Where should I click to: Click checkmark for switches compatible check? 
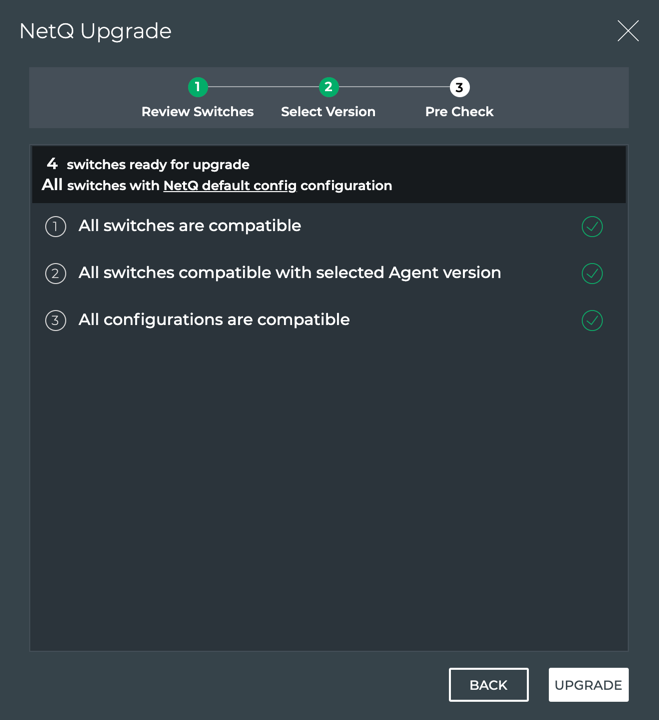pyautogui.click(x=592, y=227)
